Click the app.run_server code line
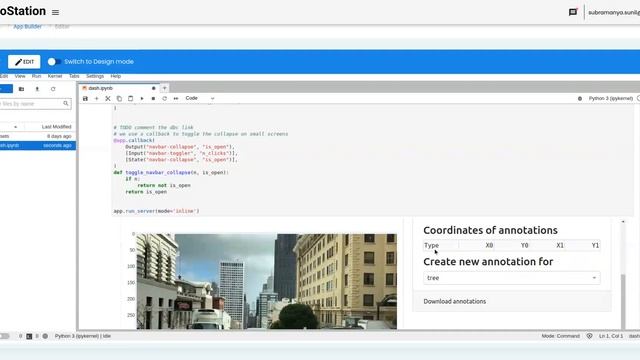This screenshot has width=640, height=360. [156, 211]
